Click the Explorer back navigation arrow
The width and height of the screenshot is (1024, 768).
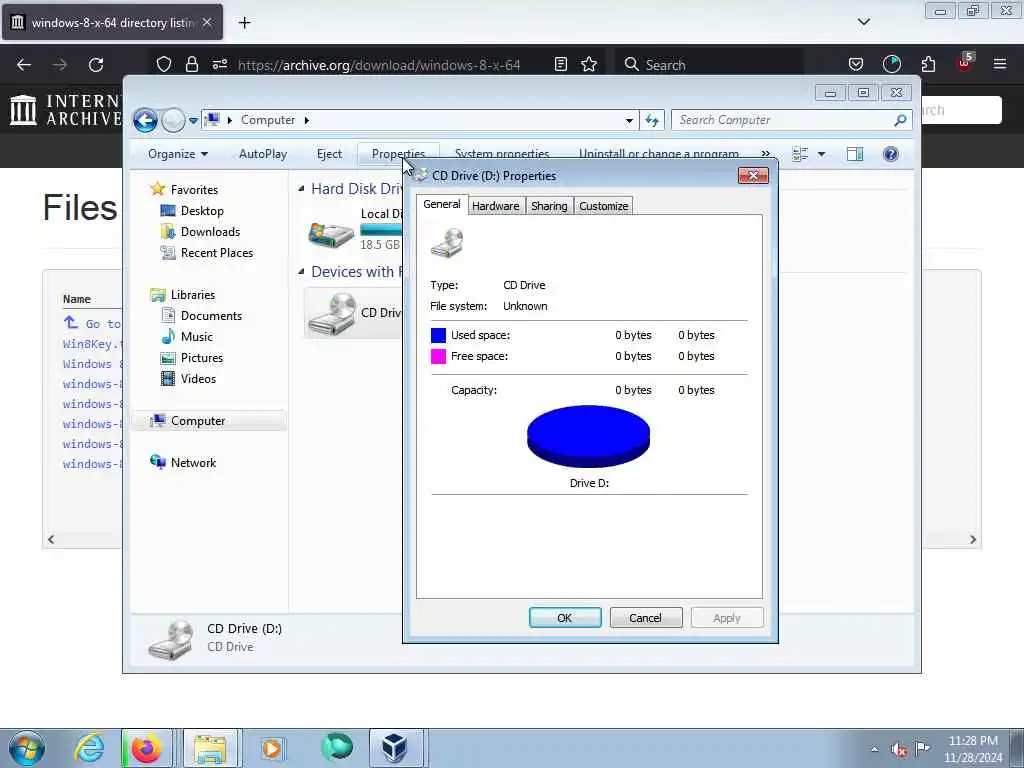pos(145,120)
